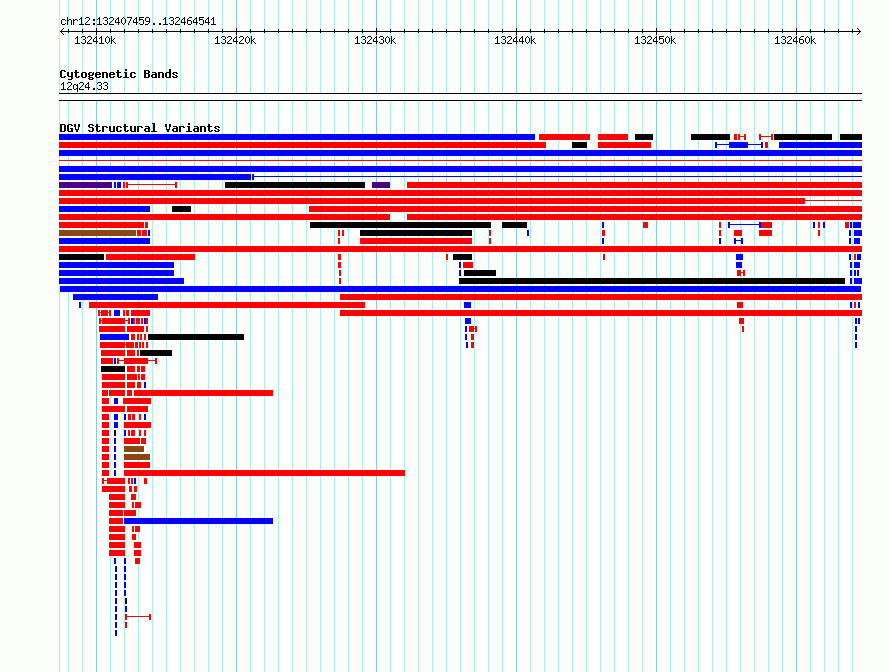Select the first-row blue variant ending near 132441k
Viewport: 890px width, 672px height.
pyautogui.click(x=297, y=137)
